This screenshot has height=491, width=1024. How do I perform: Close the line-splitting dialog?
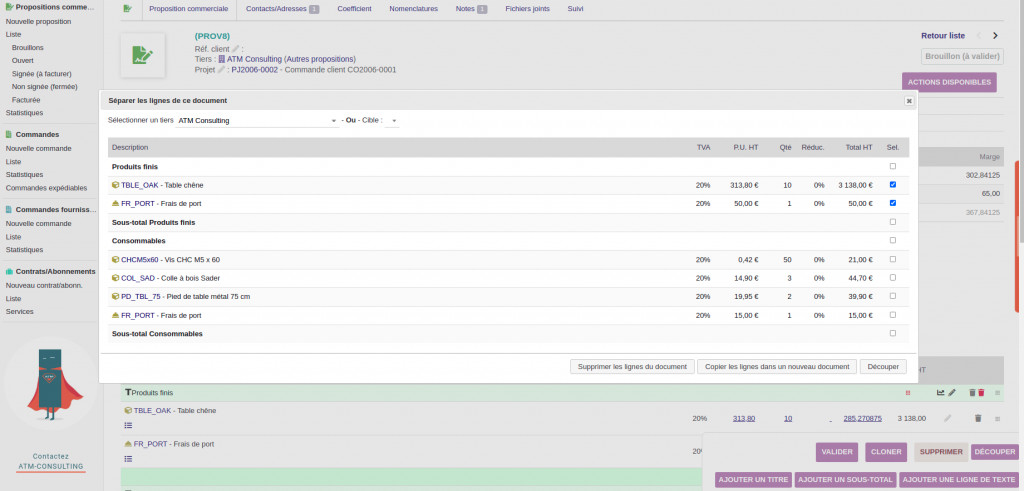[x=909, y=101]
